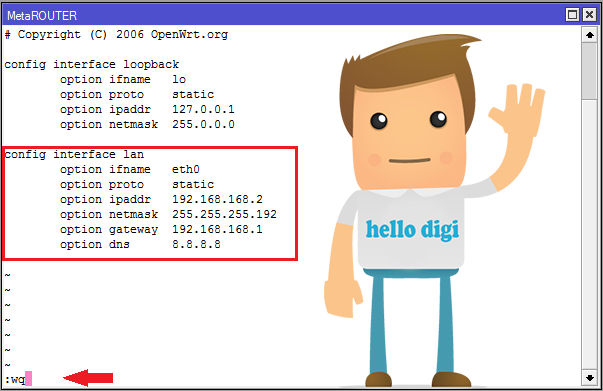
Task: Maximize the MetaROUTER window
Action: 572,15
